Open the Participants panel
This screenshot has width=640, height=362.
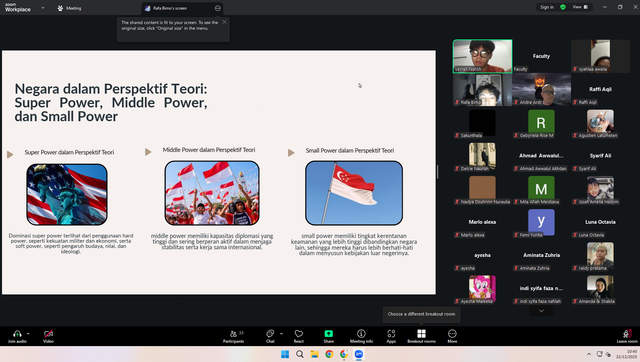233,336
